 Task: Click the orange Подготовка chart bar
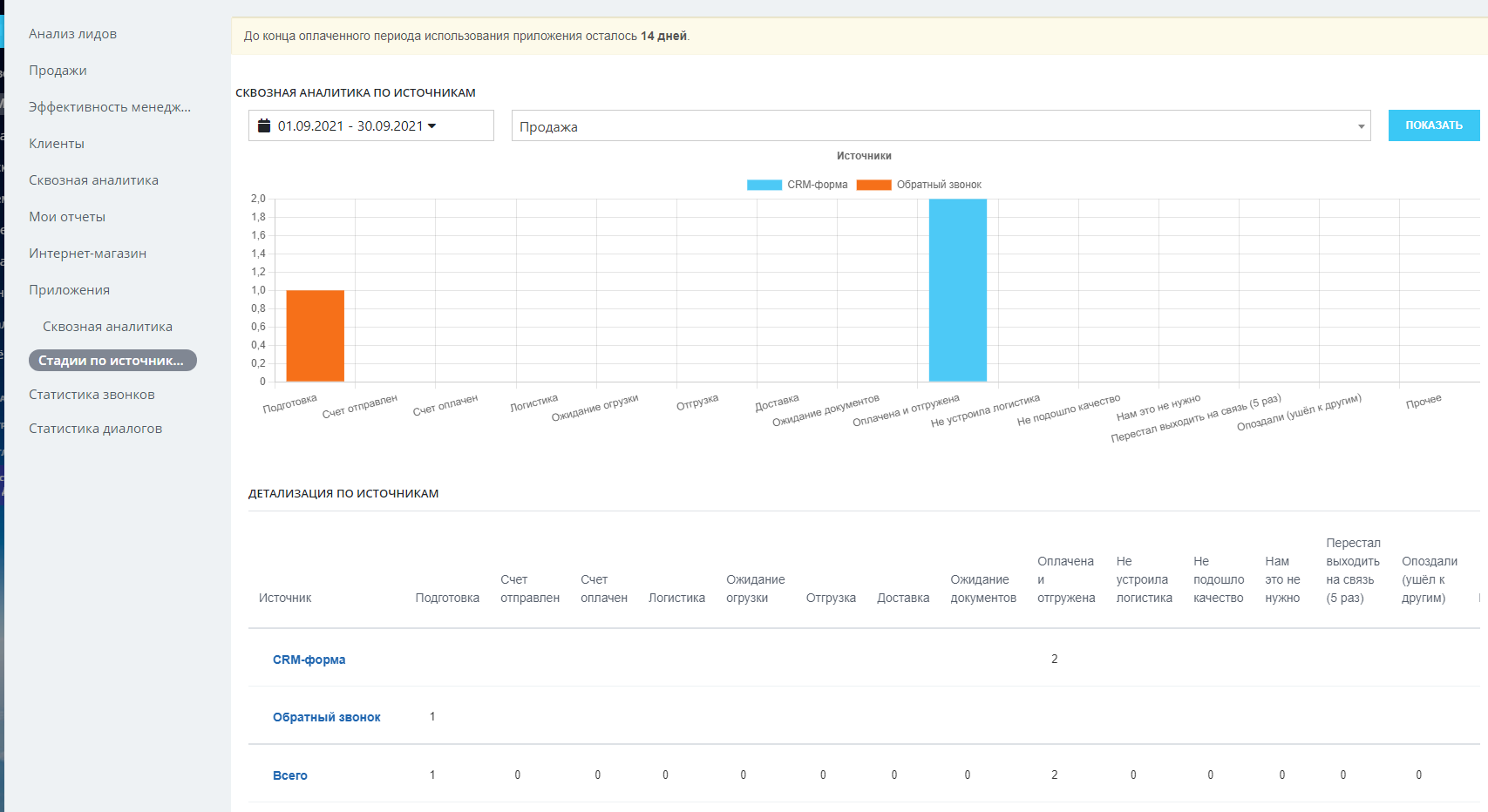coord(315,335)
